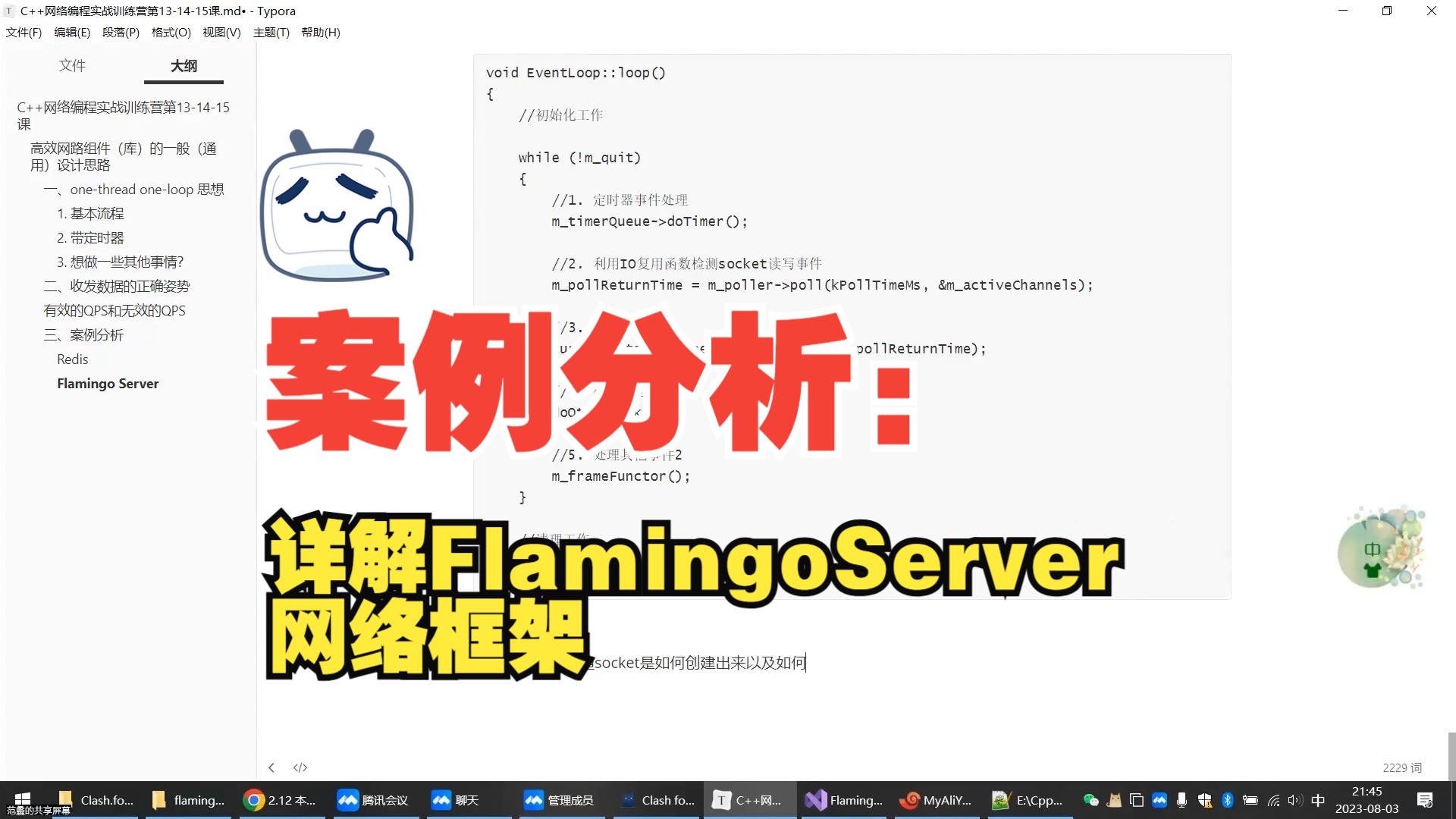Open 文件 menu in menu bar
The width and height of the screenshot is (1456, 819).
point(25,32)
